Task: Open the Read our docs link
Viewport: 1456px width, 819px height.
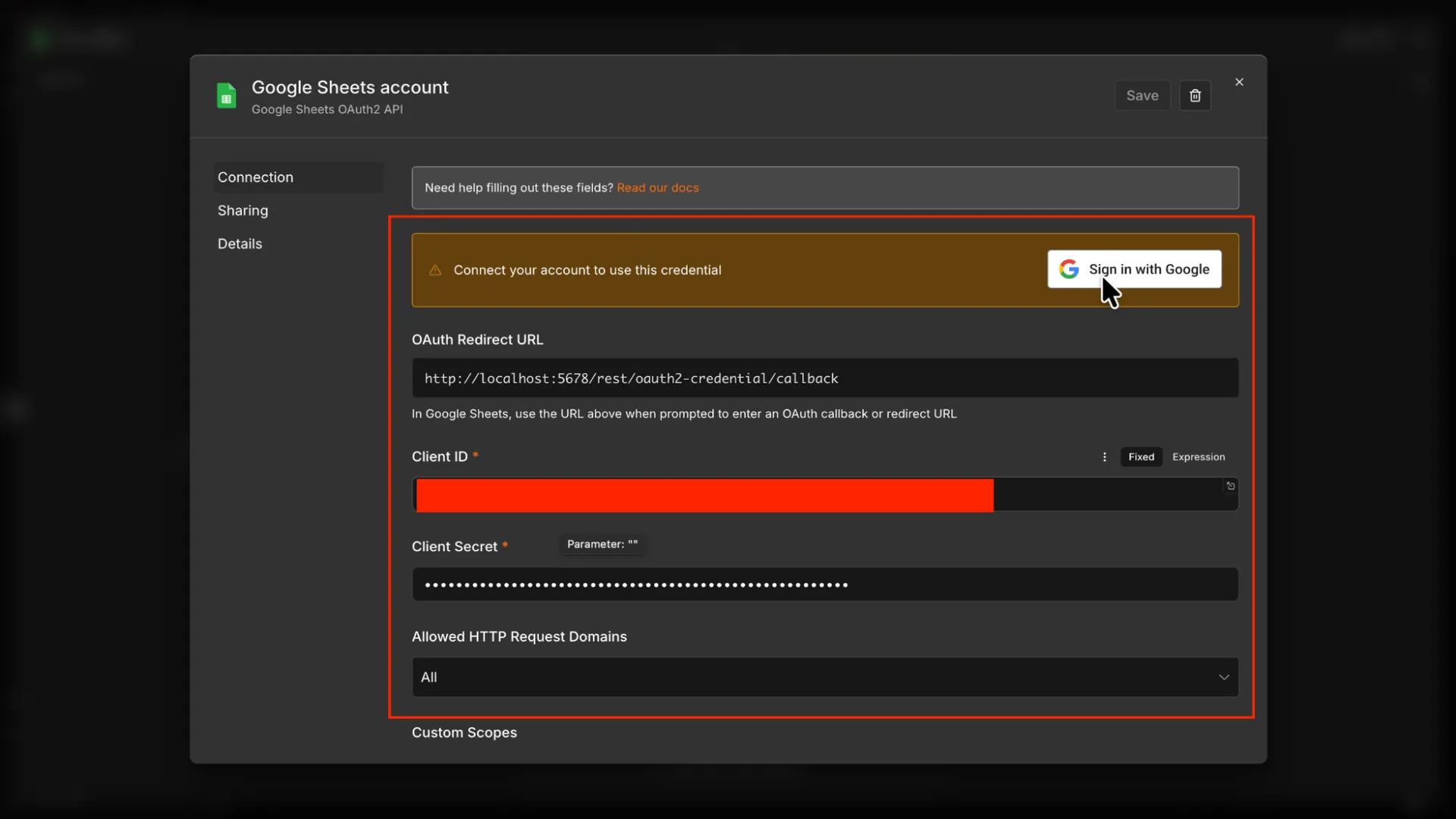Action: [x=657, y=187]
